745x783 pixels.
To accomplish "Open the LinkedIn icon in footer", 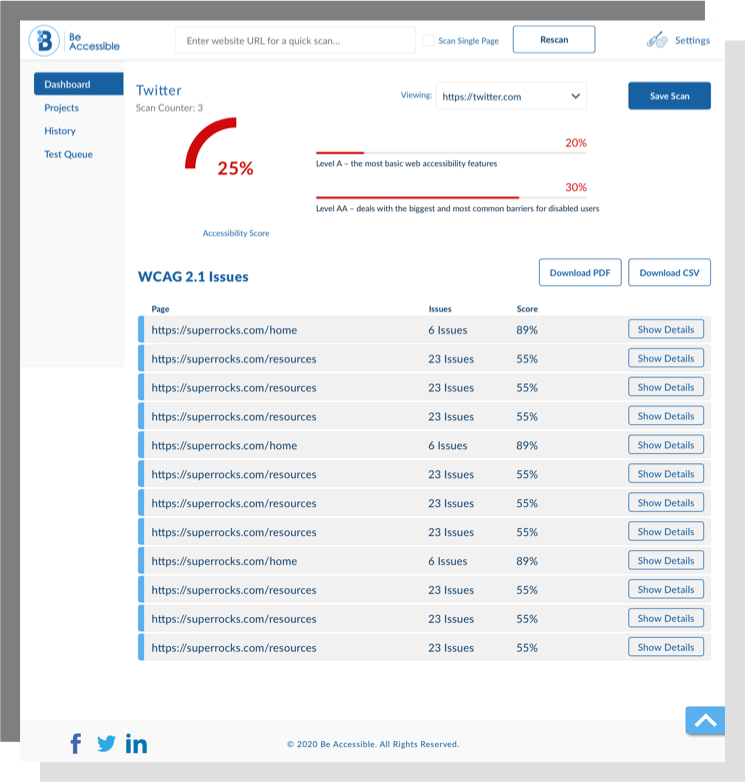I will [136, 743].
